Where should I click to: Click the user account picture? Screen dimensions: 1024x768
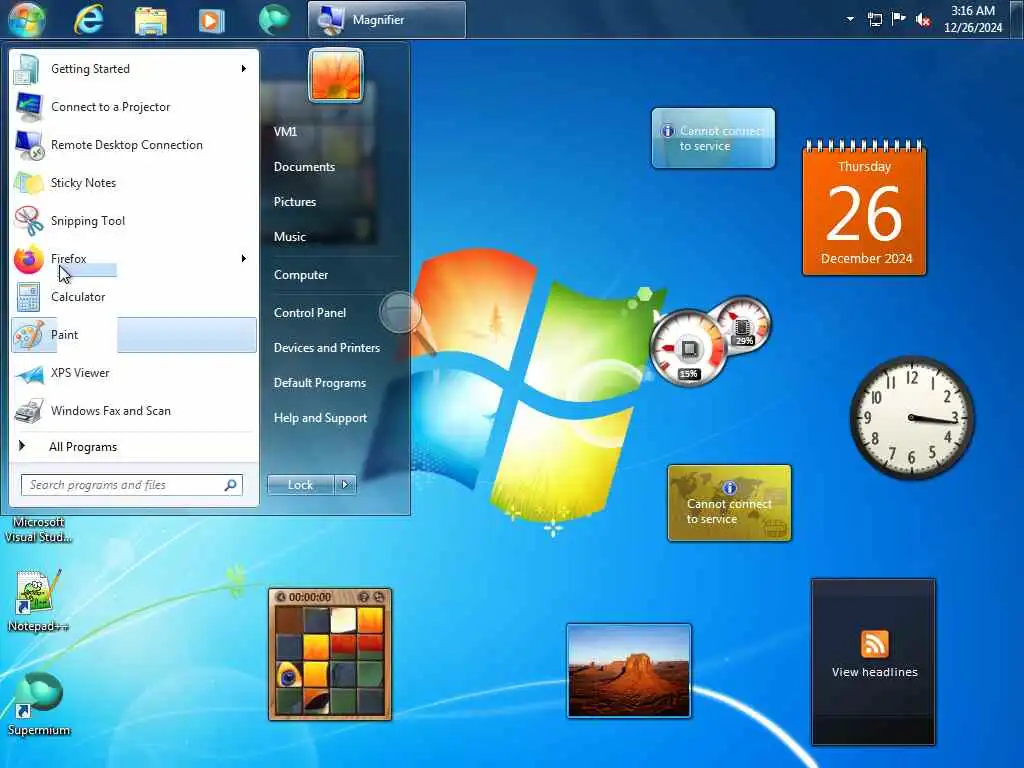pyautogui.click(x=336, y=75)
